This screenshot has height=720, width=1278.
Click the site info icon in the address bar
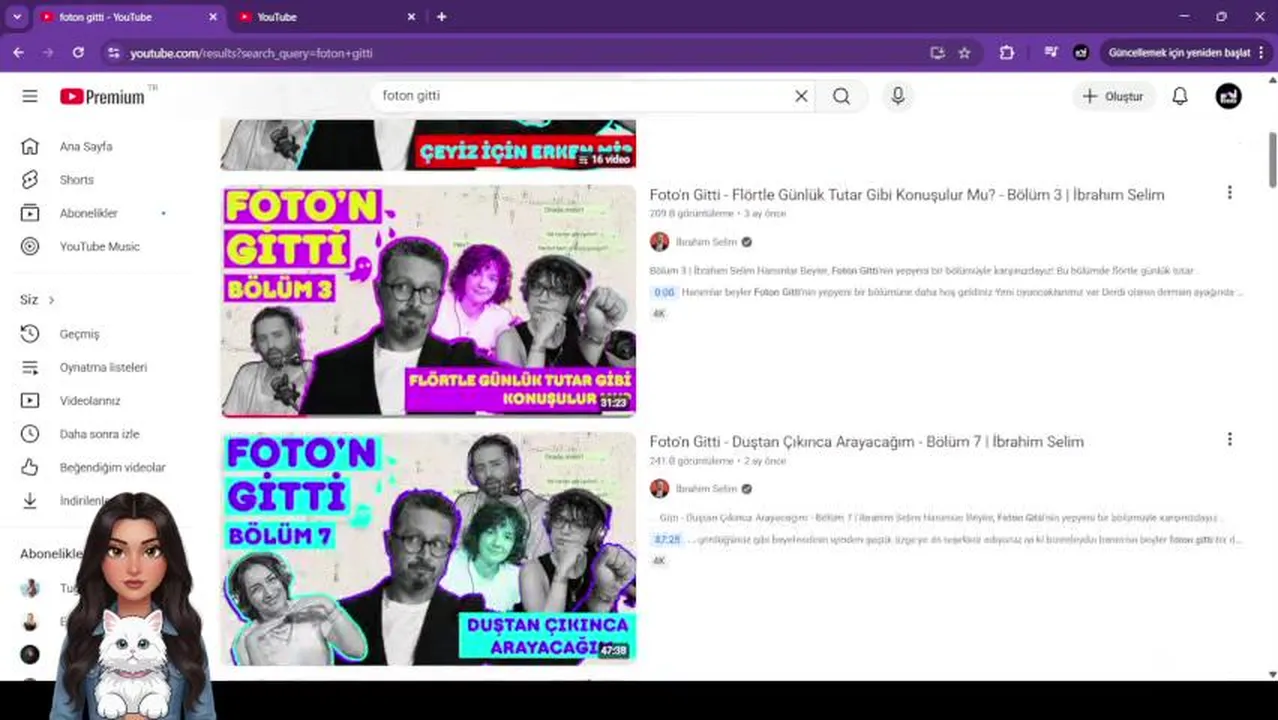[x=112, y=53]
